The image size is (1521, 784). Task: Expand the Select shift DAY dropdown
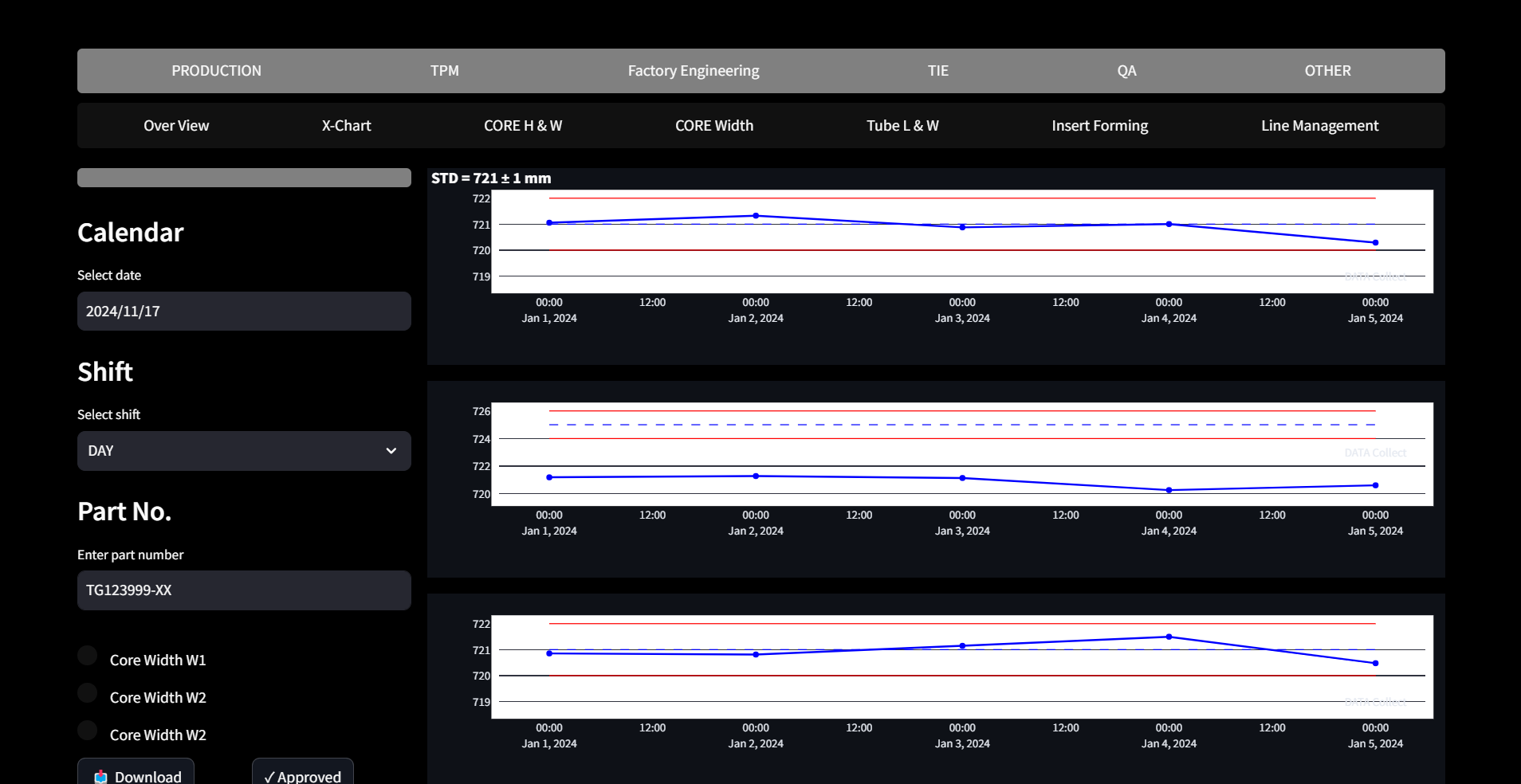(244, 451)
